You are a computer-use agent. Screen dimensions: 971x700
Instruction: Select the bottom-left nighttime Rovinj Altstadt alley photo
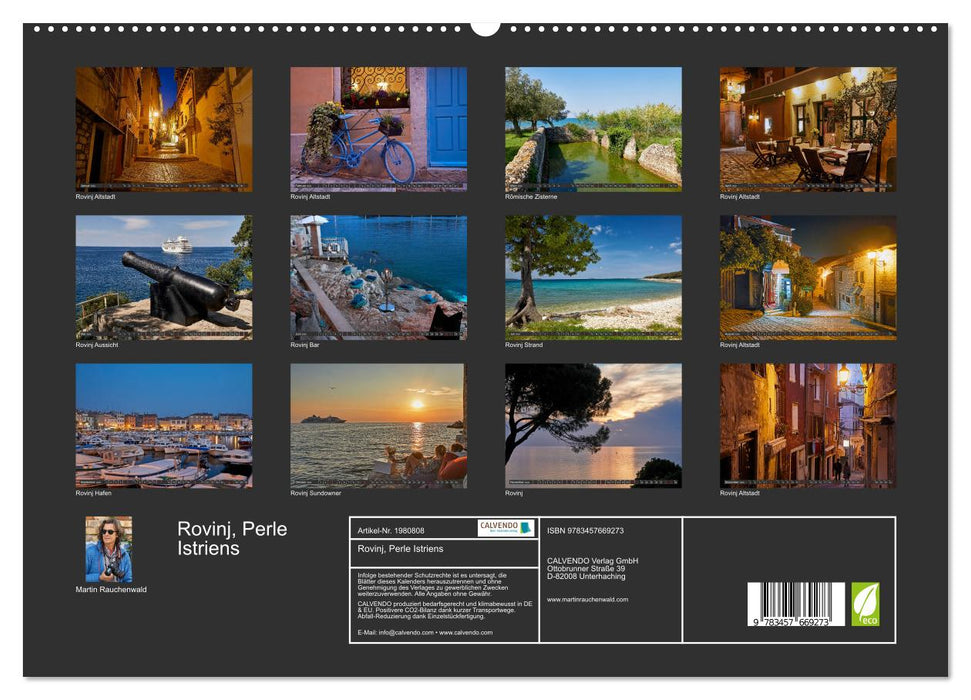point(165,125)
